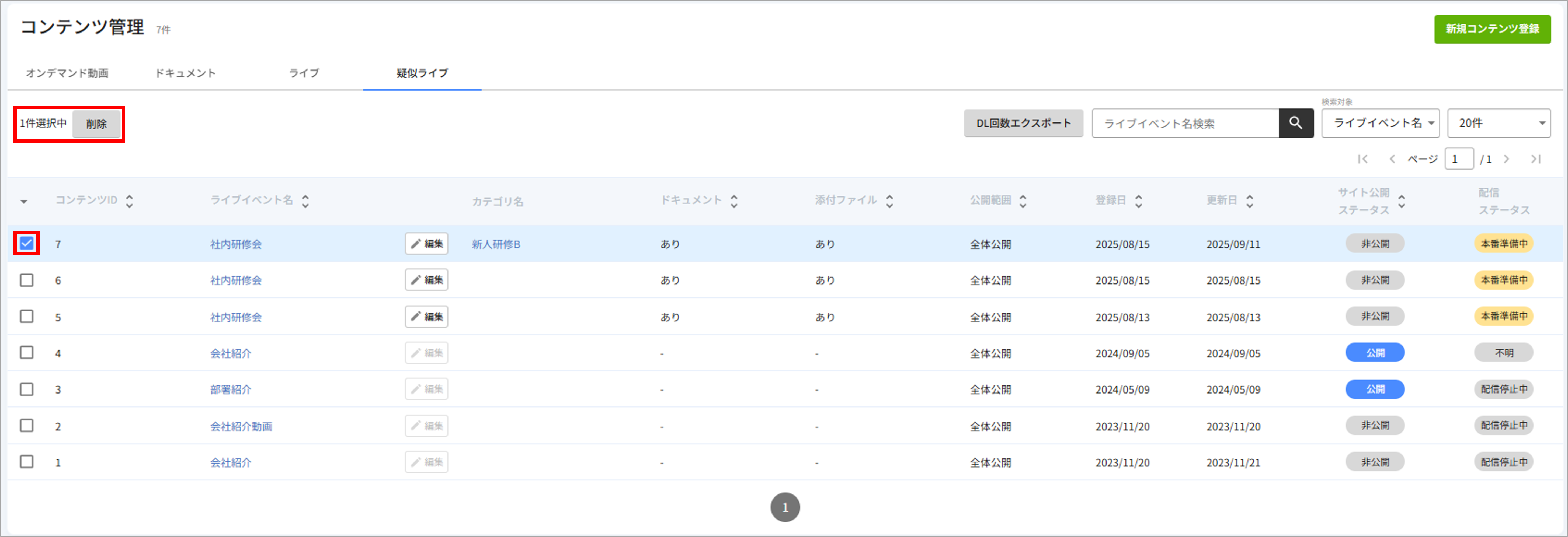Click the page 1 pagination circle

[x=785, y=507]
